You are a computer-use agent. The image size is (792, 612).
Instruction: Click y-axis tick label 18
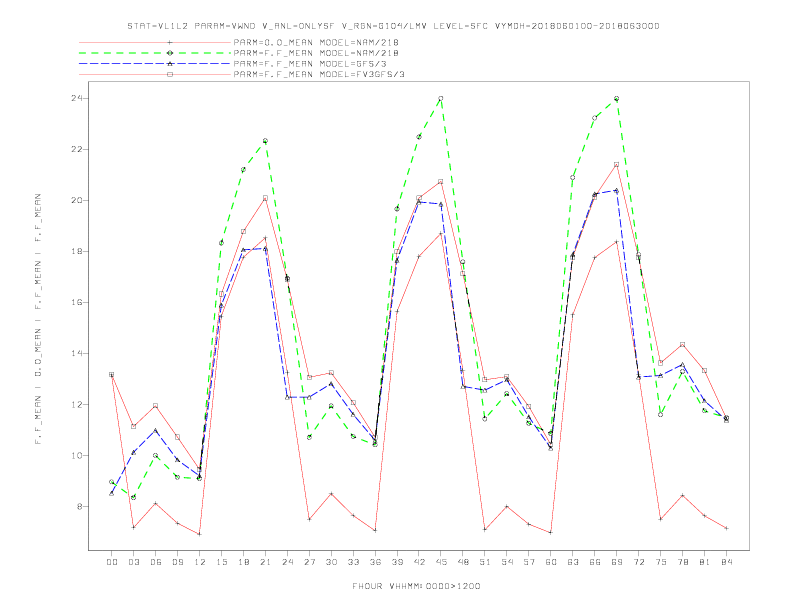tap(77, 251)
